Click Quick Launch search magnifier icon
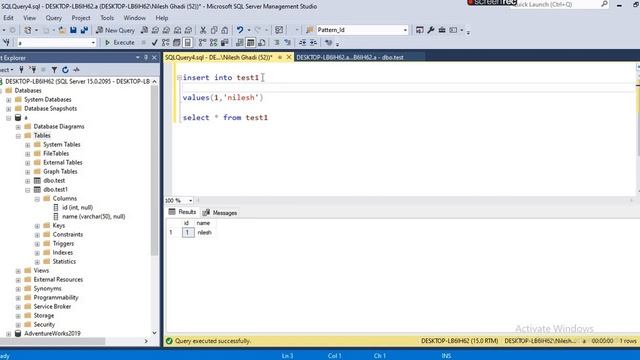Screen dimensions: 640x360 (x=604, y=4)
